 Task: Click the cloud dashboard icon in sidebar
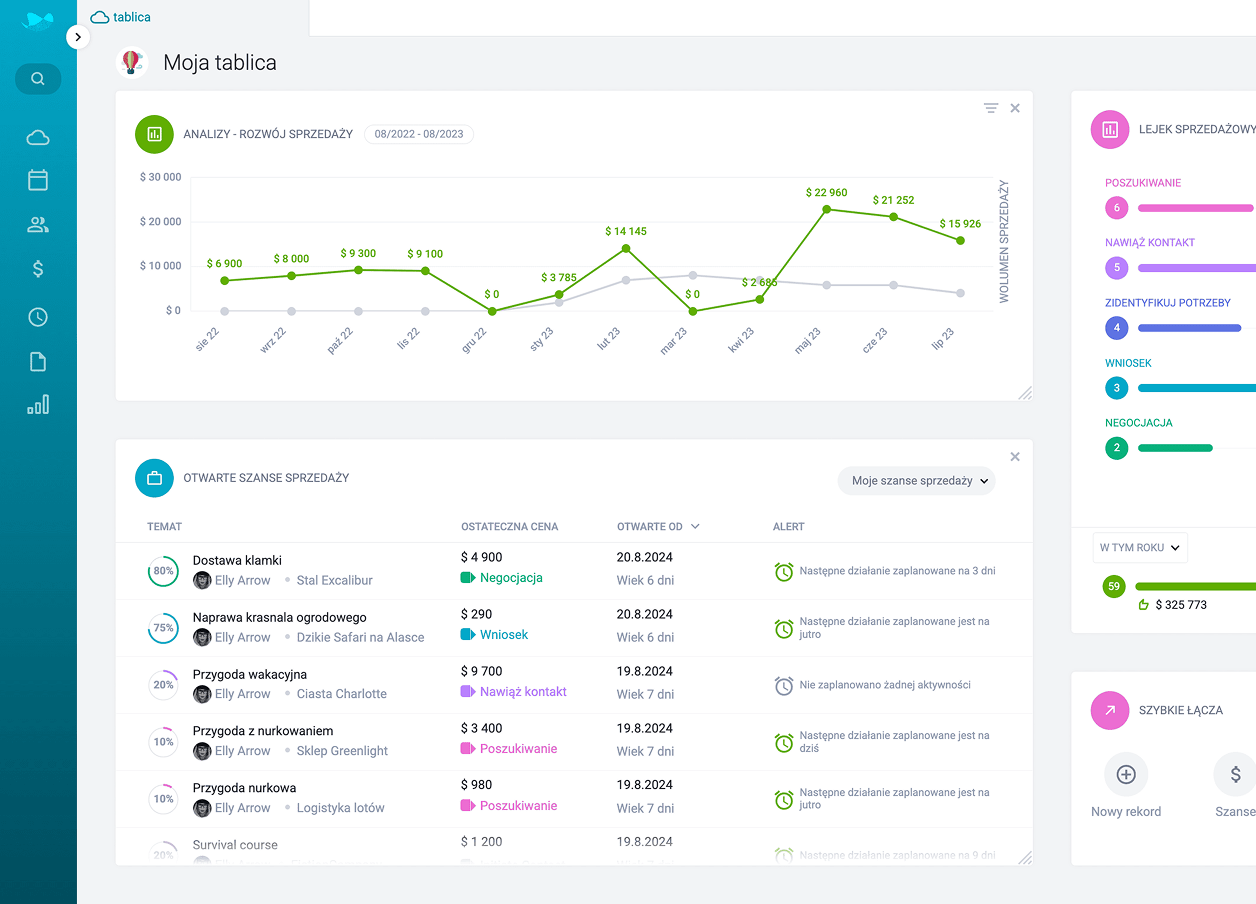pos(38,137)
